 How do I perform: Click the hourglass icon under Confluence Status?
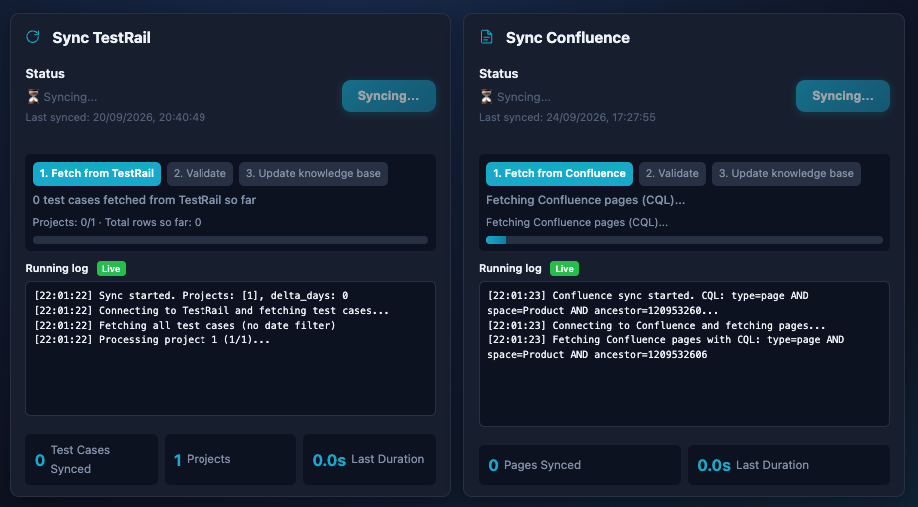[x=487, y=97]
